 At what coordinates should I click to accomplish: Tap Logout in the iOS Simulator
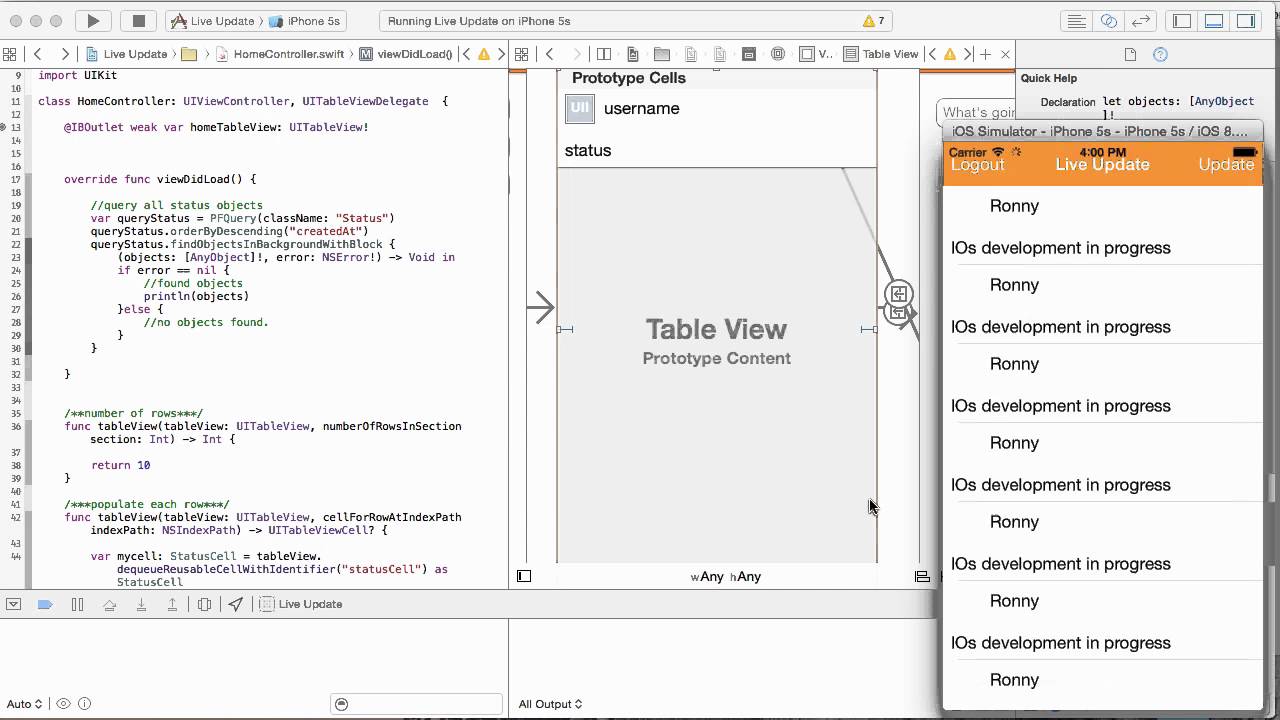977,165
